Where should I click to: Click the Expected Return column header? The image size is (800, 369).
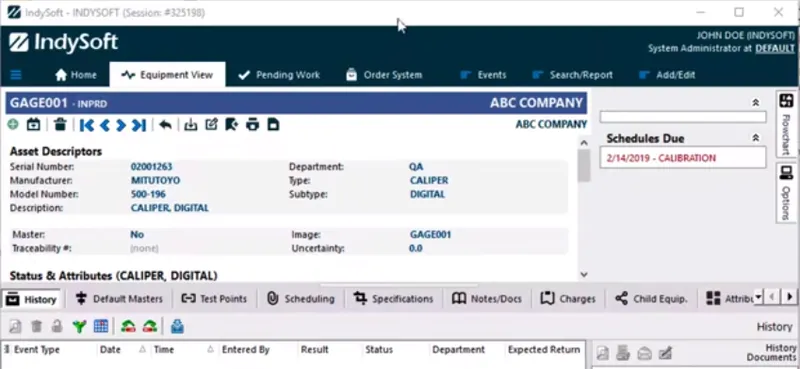point(544,350)
